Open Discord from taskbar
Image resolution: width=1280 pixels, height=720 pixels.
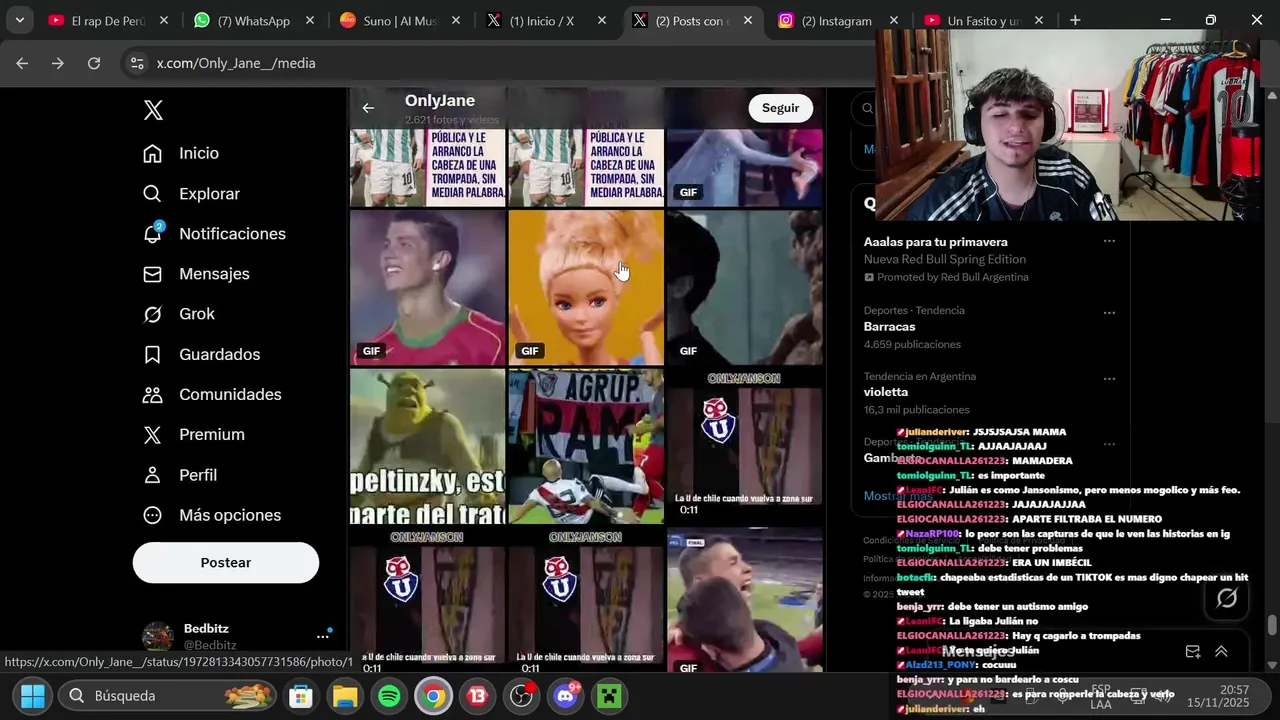tap(566, 695)
